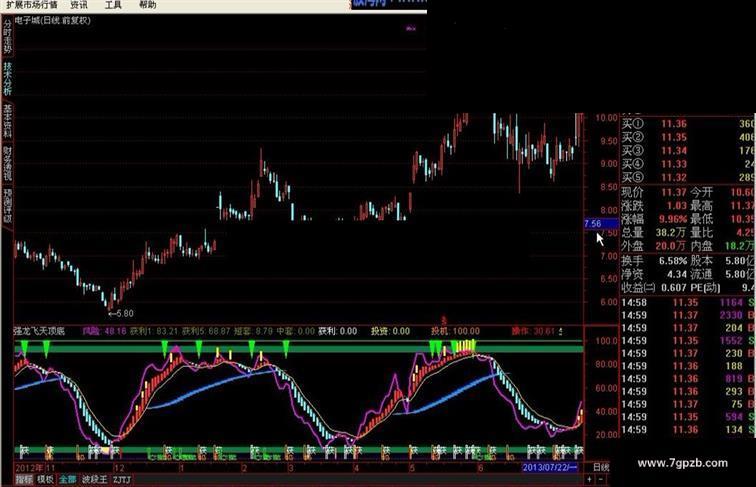This screenshot has width=756, height=487.
Task: Click the 10.00 price axis label
Action: click(x=606, y=118)
